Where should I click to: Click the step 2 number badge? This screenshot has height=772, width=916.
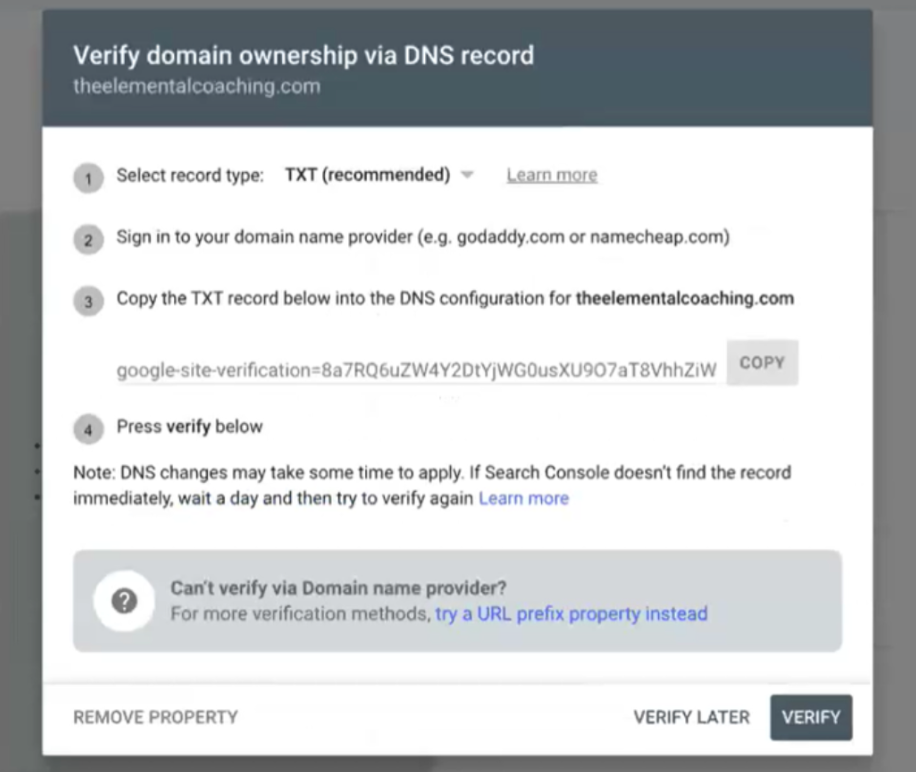coord(89,241)
